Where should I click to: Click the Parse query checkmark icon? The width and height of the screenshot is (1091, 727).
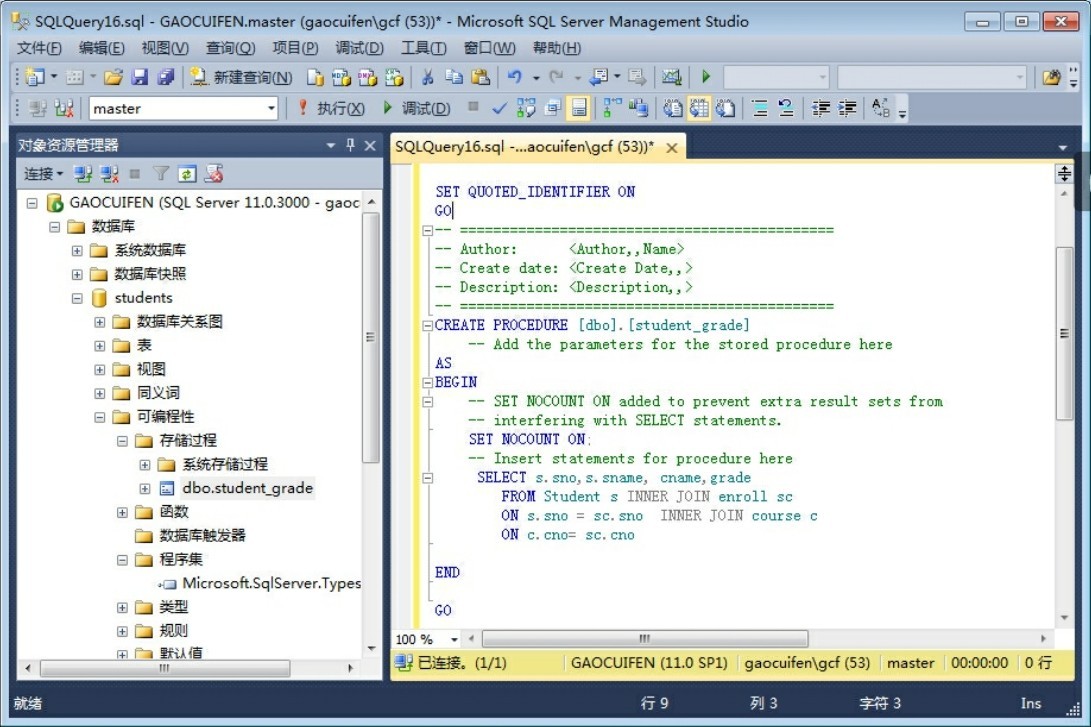[500, 108]
